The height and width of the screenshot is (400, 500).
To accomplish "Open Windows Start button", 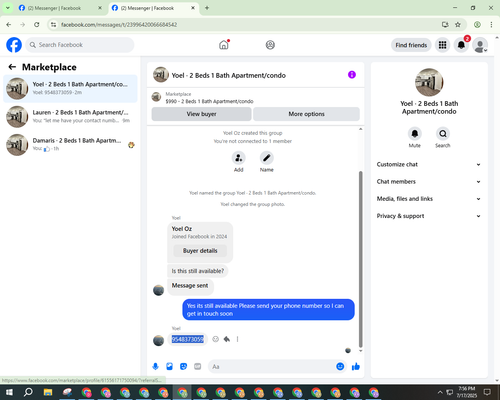I will [9, 392].
